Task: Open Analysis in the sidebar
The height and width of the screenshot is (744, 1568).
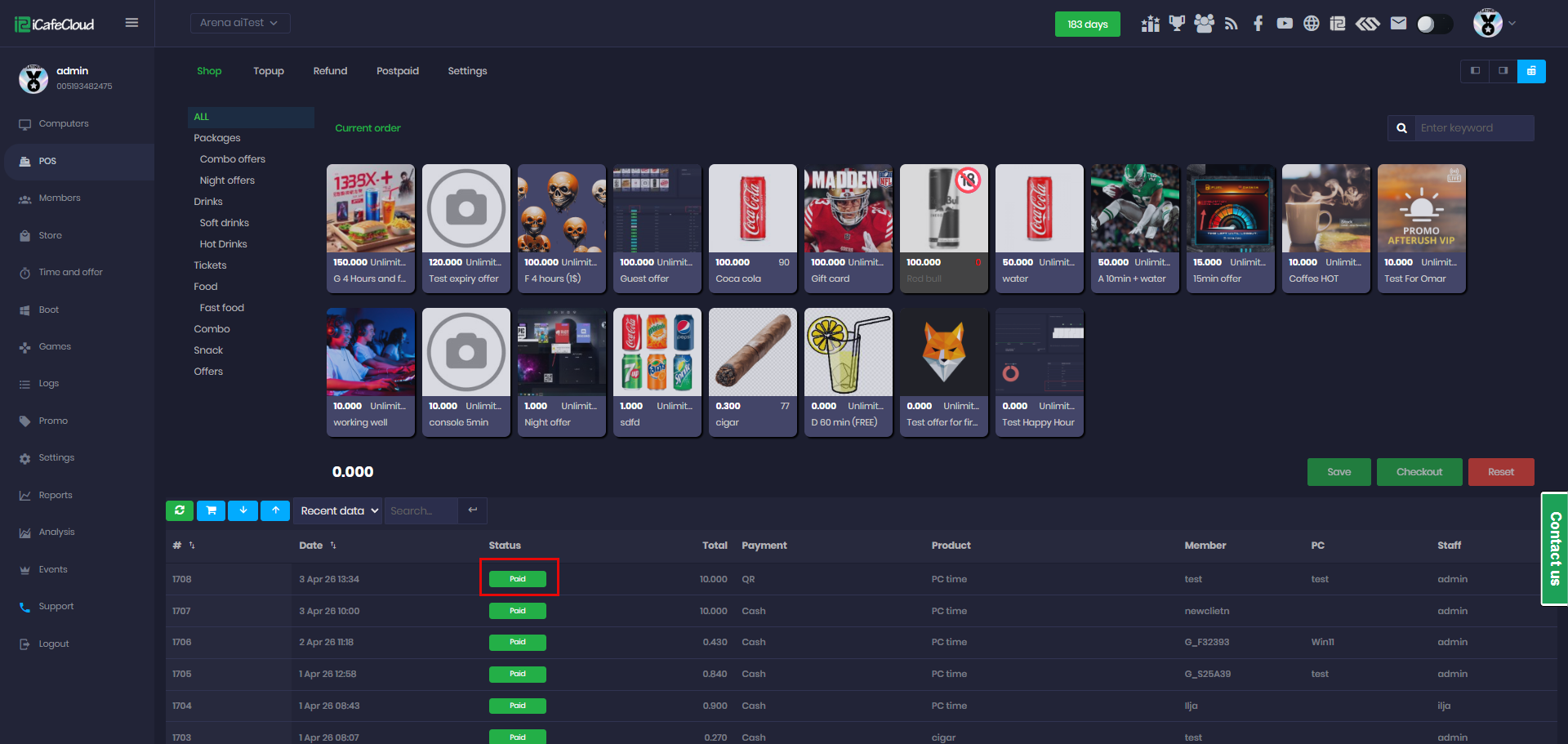Action: [x=56, y=532]
